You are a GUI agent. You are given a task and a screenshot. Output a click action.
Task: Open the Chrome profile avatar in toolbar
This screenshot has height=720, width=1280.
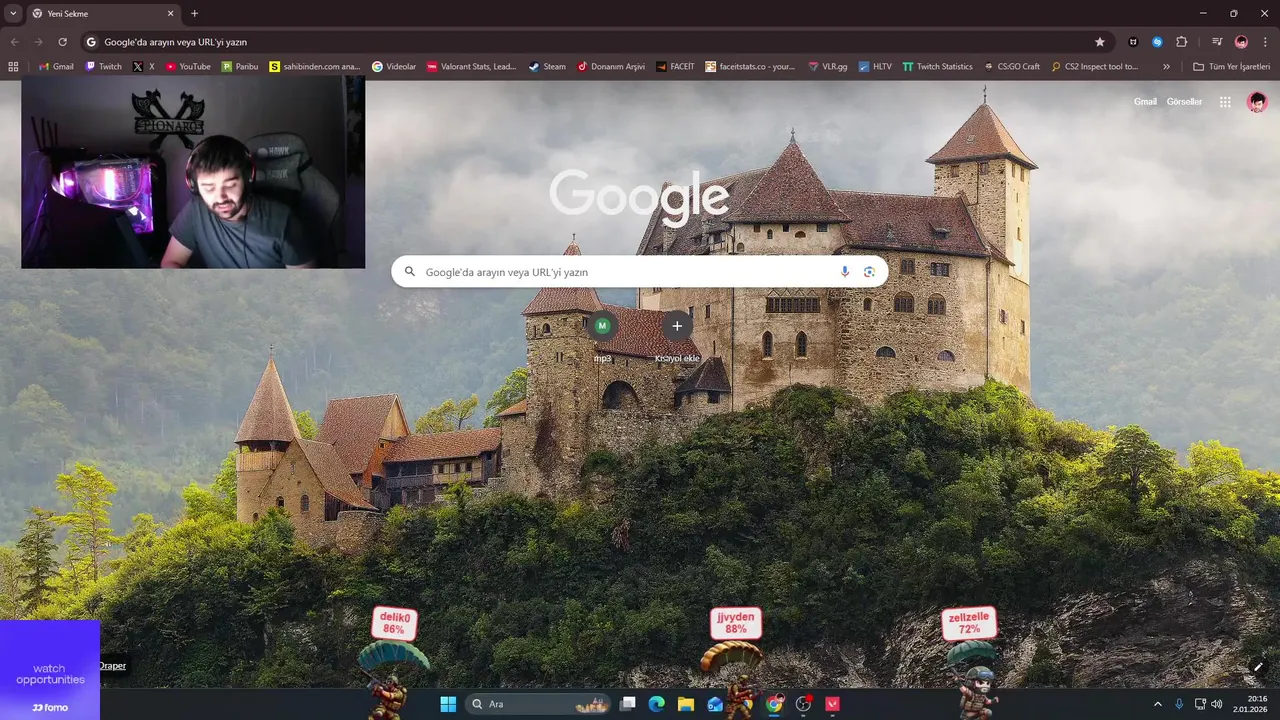[1241, 42]
